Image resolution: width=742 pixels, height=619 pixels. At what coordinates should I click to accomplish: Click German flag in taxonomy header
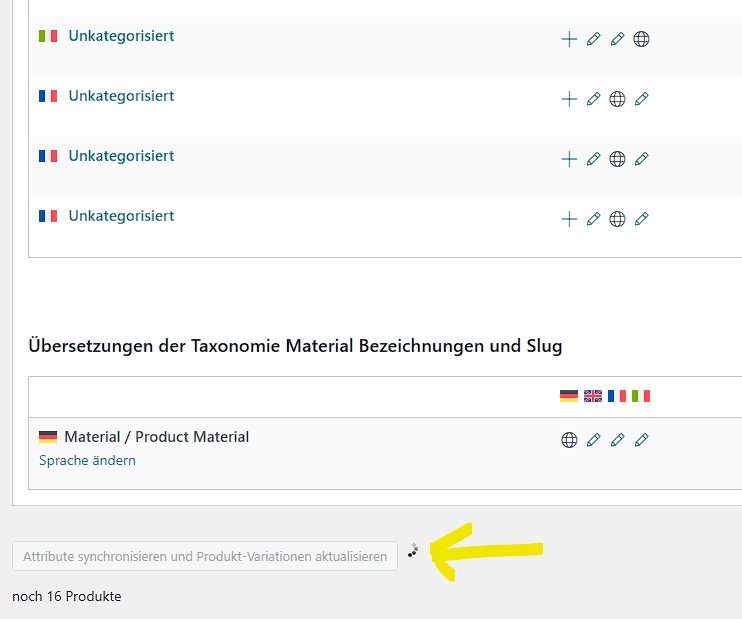pyautogui.click(x=569, y=396)
